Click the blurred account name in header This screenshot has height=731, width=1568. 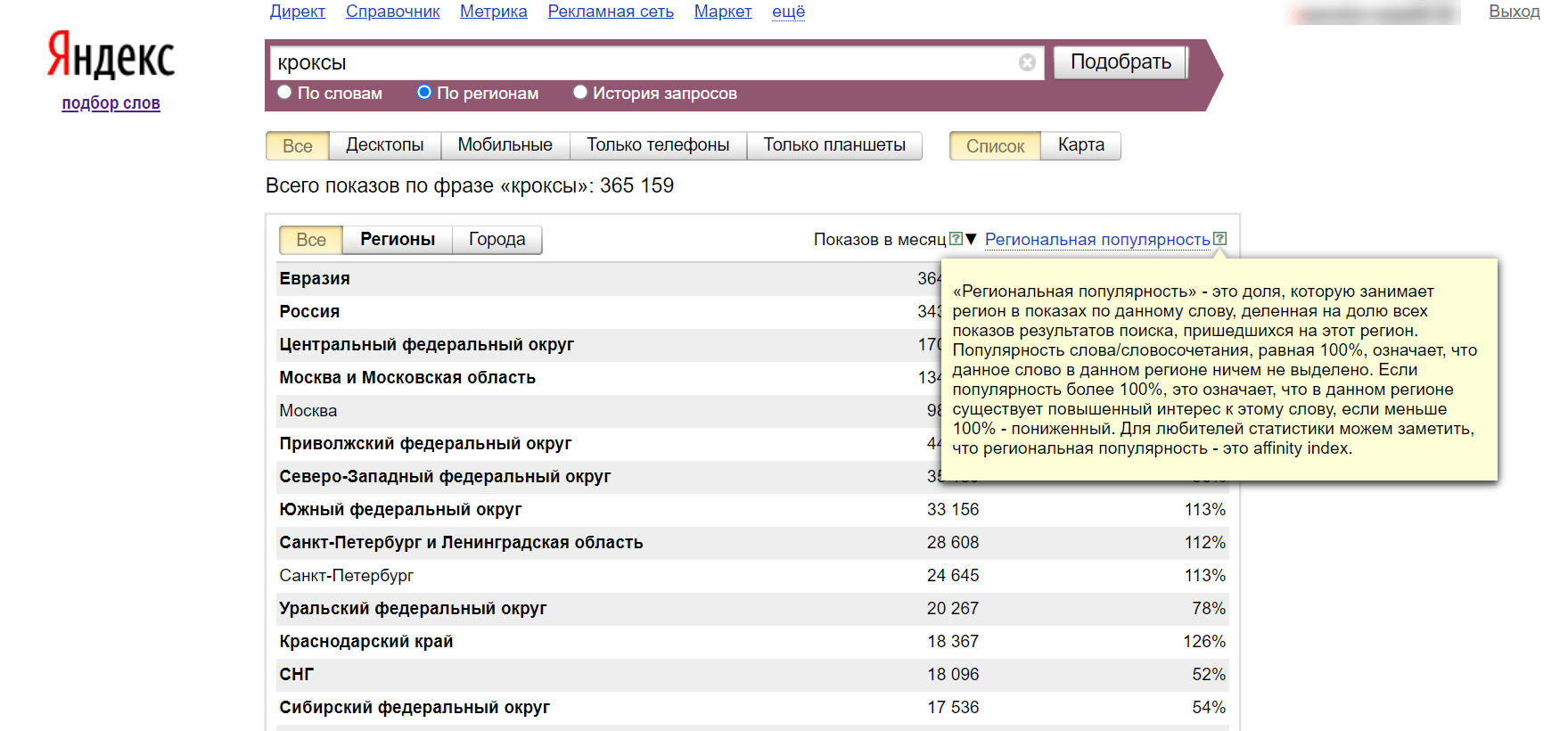(1374, 12)
